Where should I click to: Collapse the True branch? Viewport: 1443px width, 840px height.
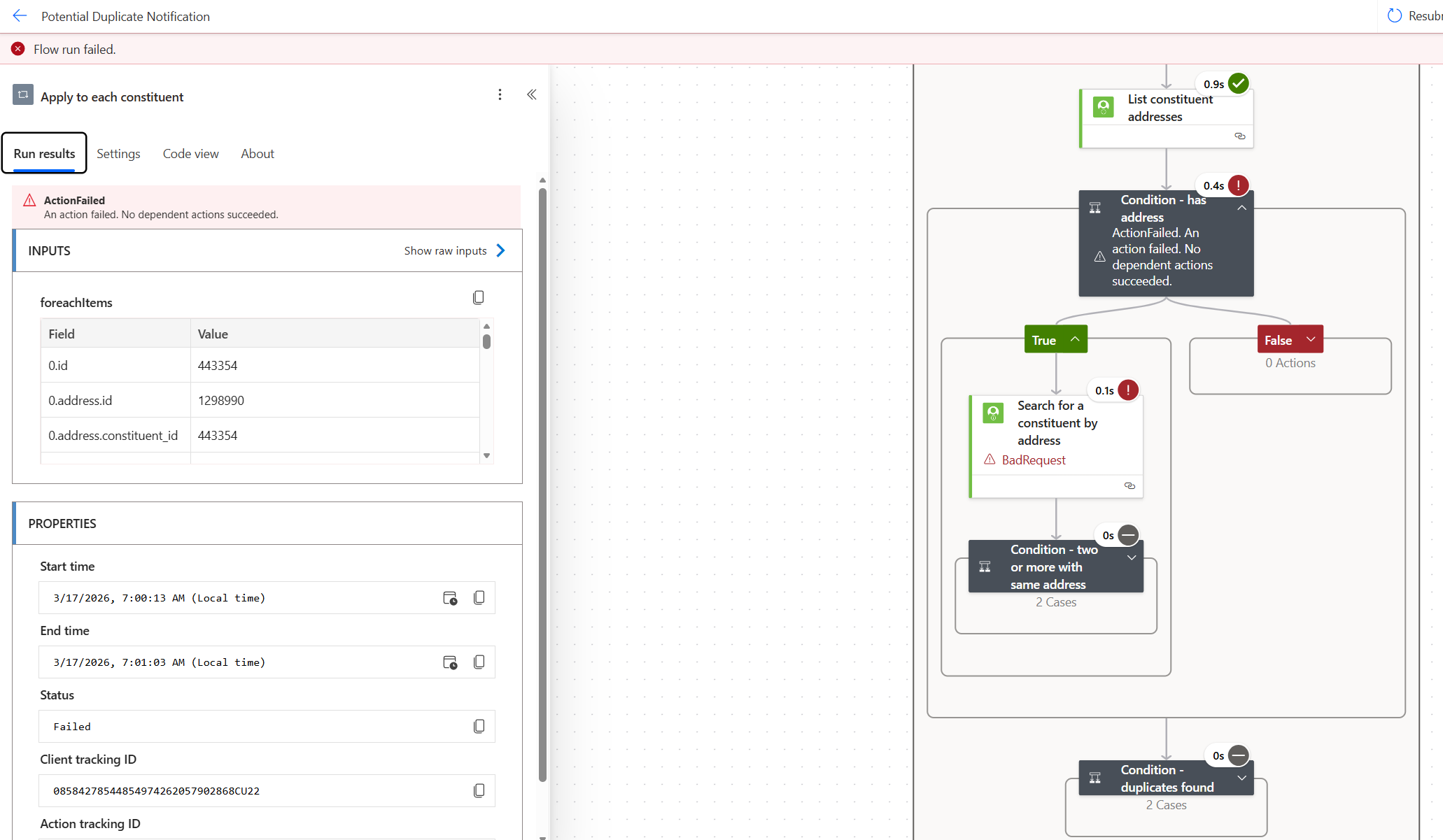point(1075,340)
